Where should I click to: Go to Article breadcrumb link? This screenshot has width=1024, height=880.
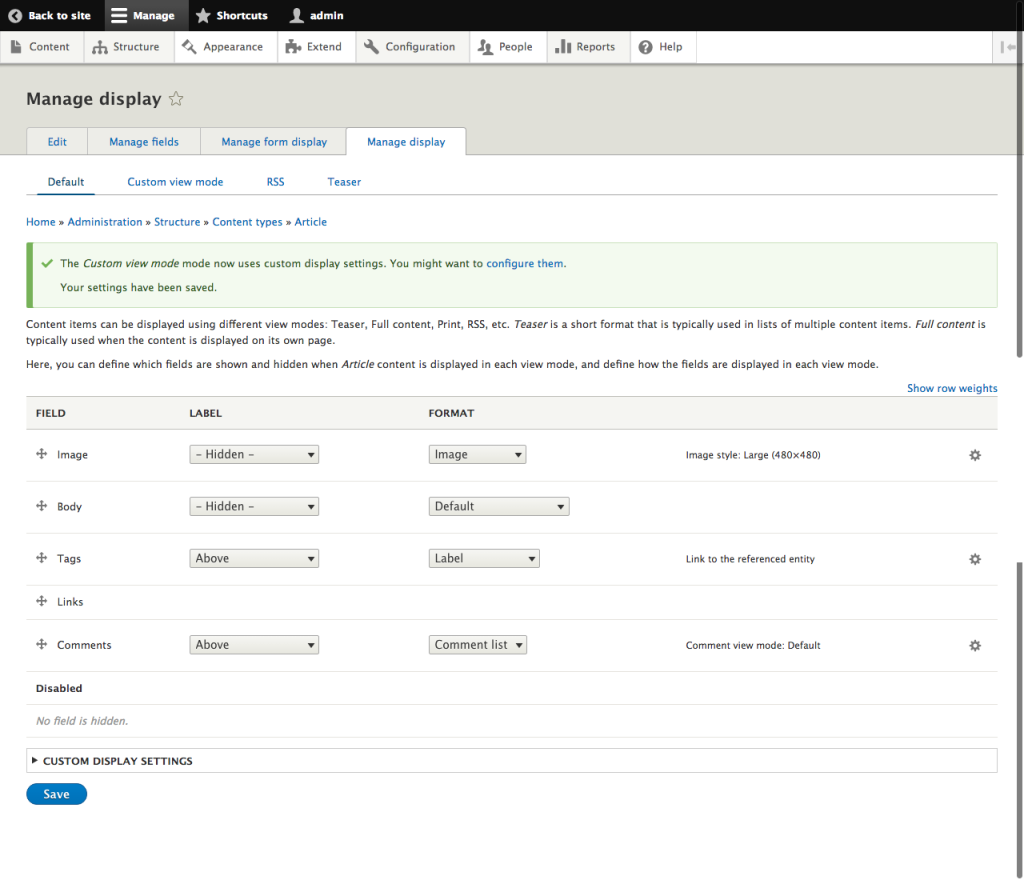[x=310, y=222]
